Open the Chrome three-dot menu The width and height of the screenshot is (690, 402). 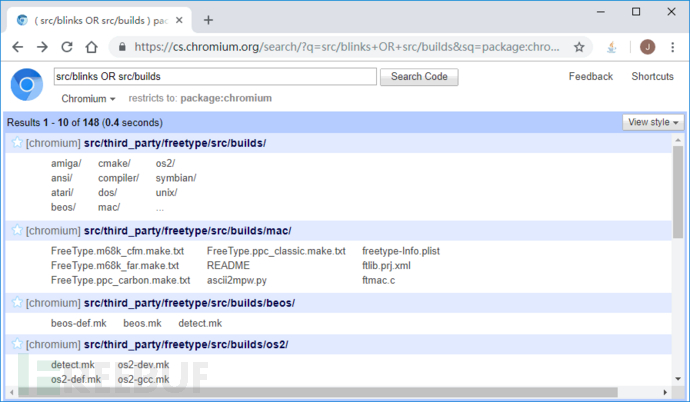tap(672, 47)
